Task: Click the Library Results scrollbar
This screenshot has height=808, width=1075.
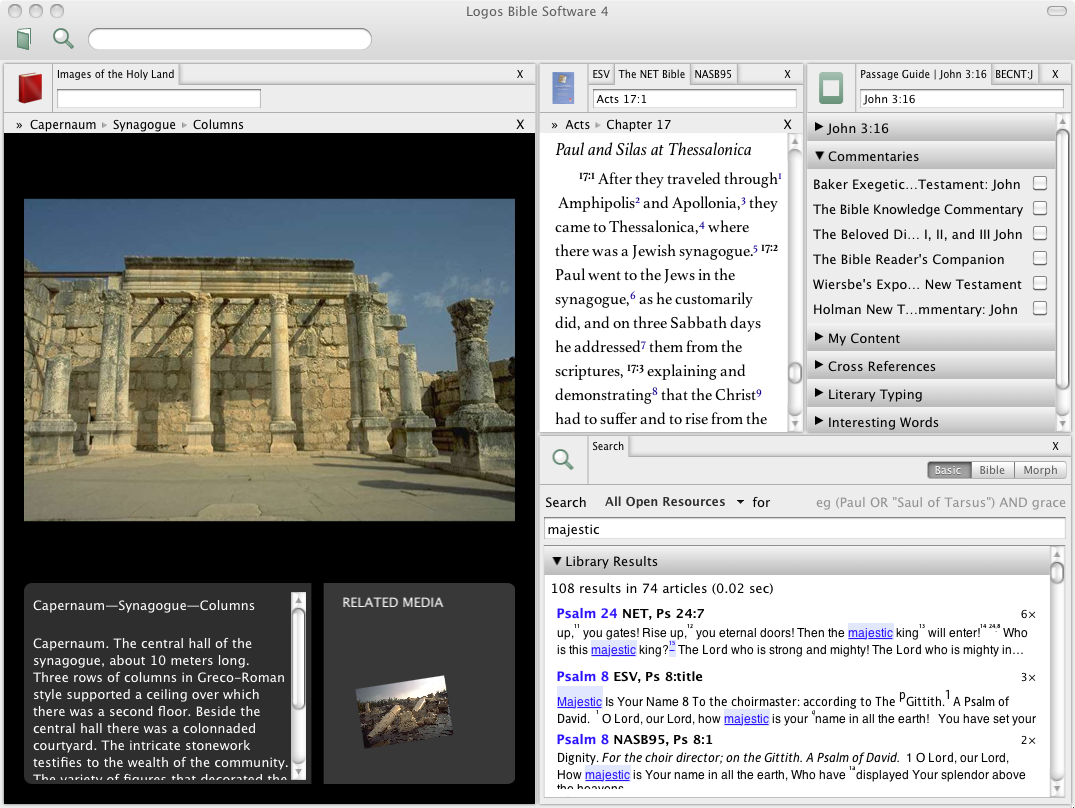Action: pyautogui.click(x=1057, y=573)
